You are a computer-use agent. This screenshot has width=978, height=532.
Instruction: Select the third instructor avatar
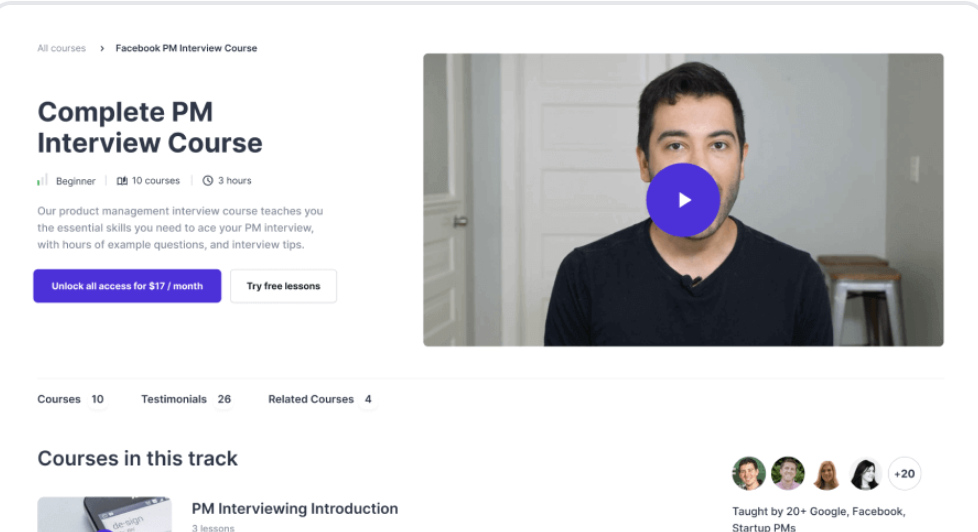827,474
